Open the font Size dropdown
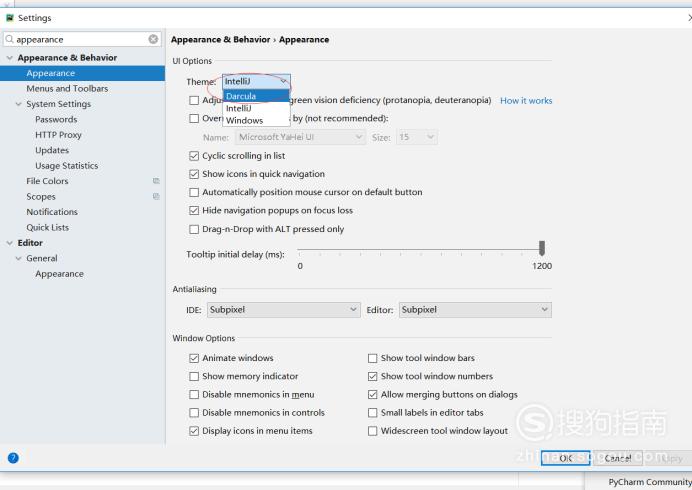Viewport: 692px width, 490px height. tap(417, 137)
